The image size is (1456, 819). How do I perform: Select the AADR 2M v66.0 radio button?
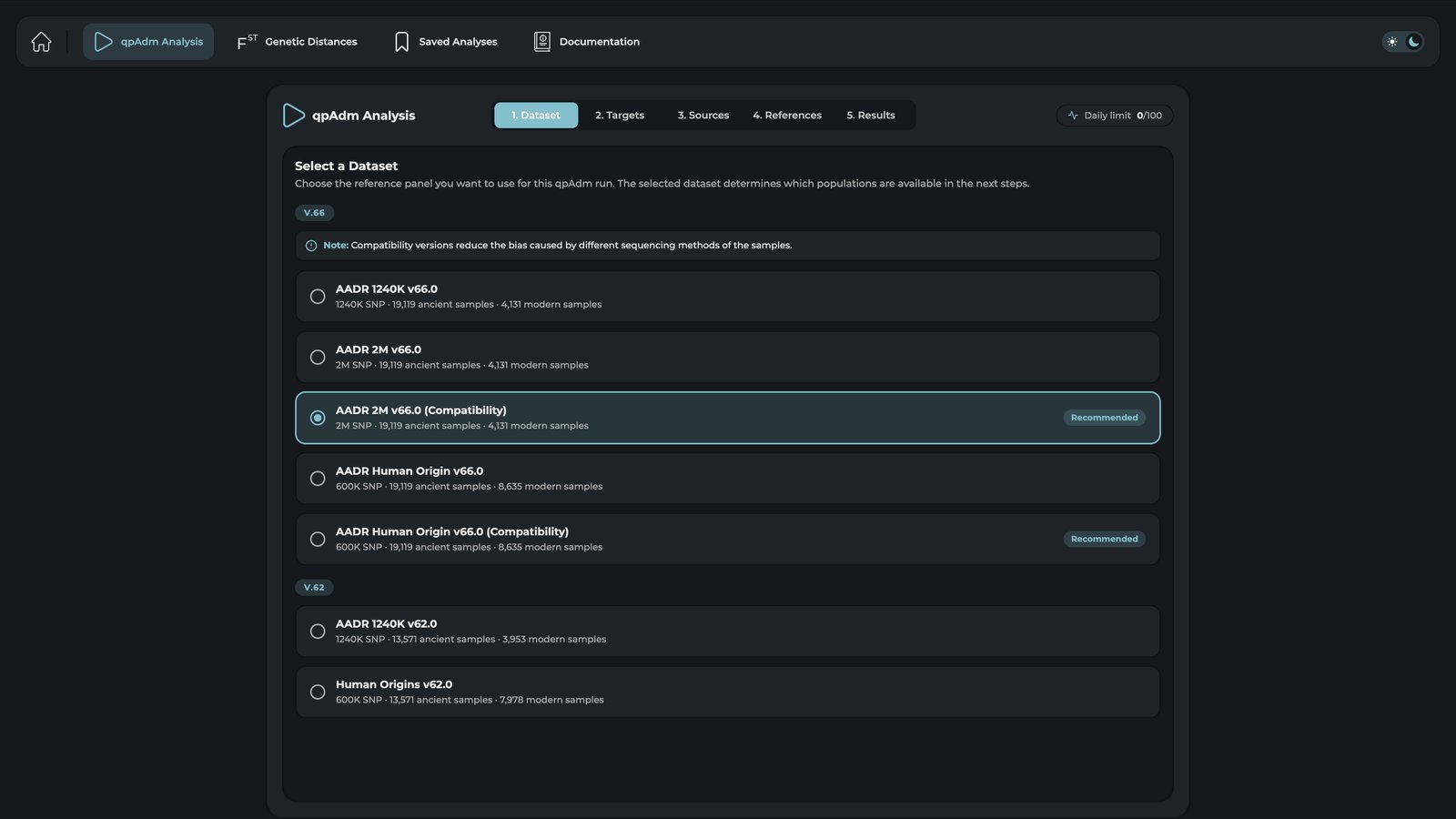(318, 358)
